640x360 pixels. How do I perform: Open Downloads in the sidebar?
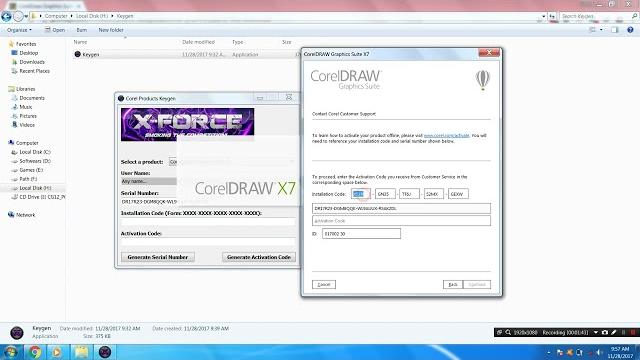click(x=32, y=62)
